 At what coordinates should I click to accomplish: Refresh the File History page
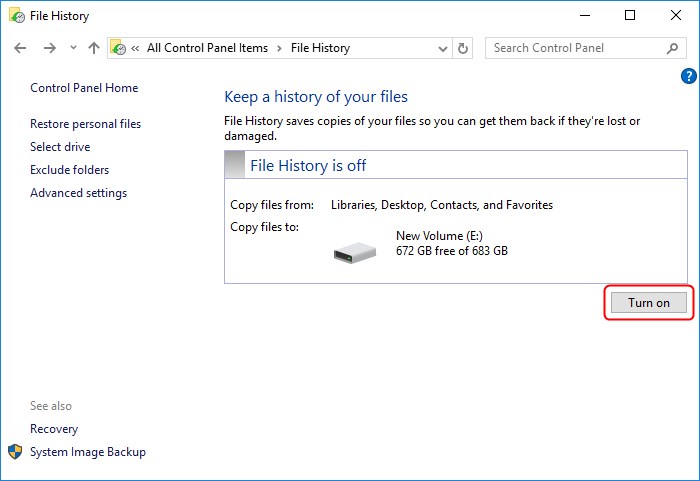[462, 48]
